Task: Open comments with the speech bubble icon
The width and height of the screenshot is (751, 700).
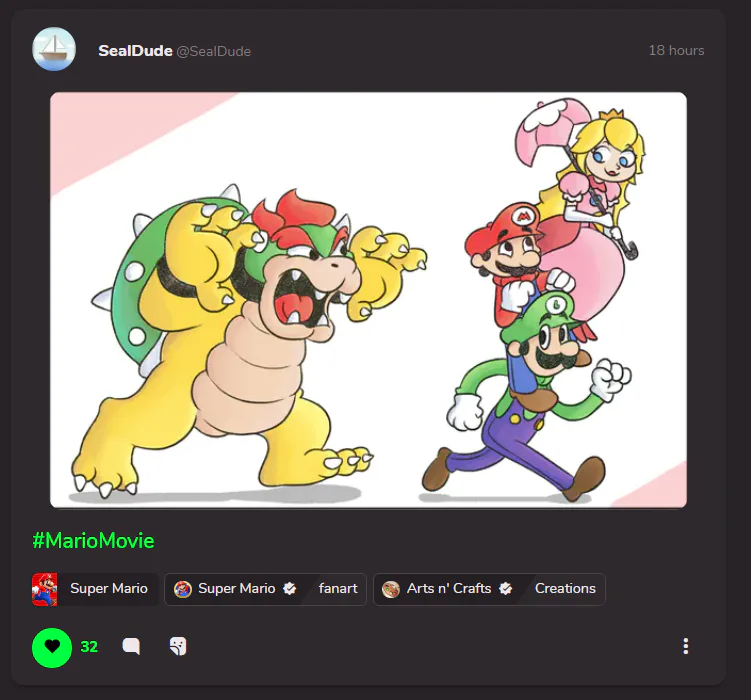Action: pos(131,646)
